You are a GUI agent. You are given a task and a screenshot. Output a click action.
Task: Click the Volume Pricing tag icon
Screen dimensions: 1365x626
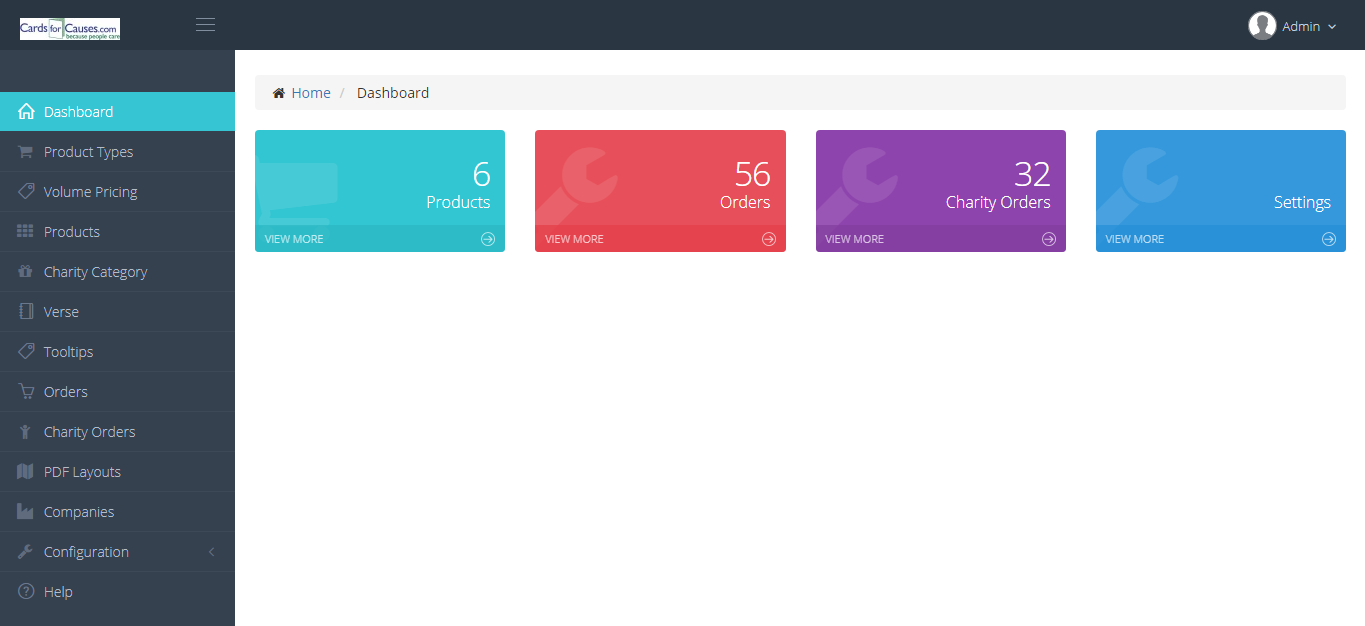point(26,191)
